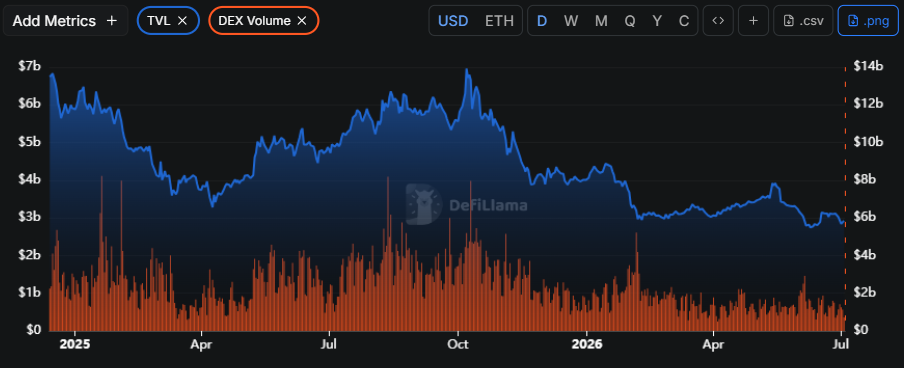
Task: Select weekly W interval
Action: 571,21
